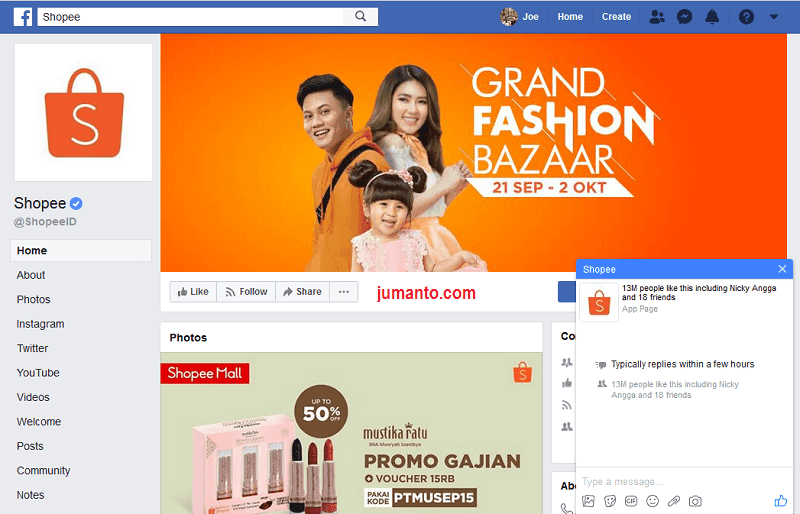Click the Shopee page name
Image resolution: width=800 pixels, height=514 pixels.
40,203
